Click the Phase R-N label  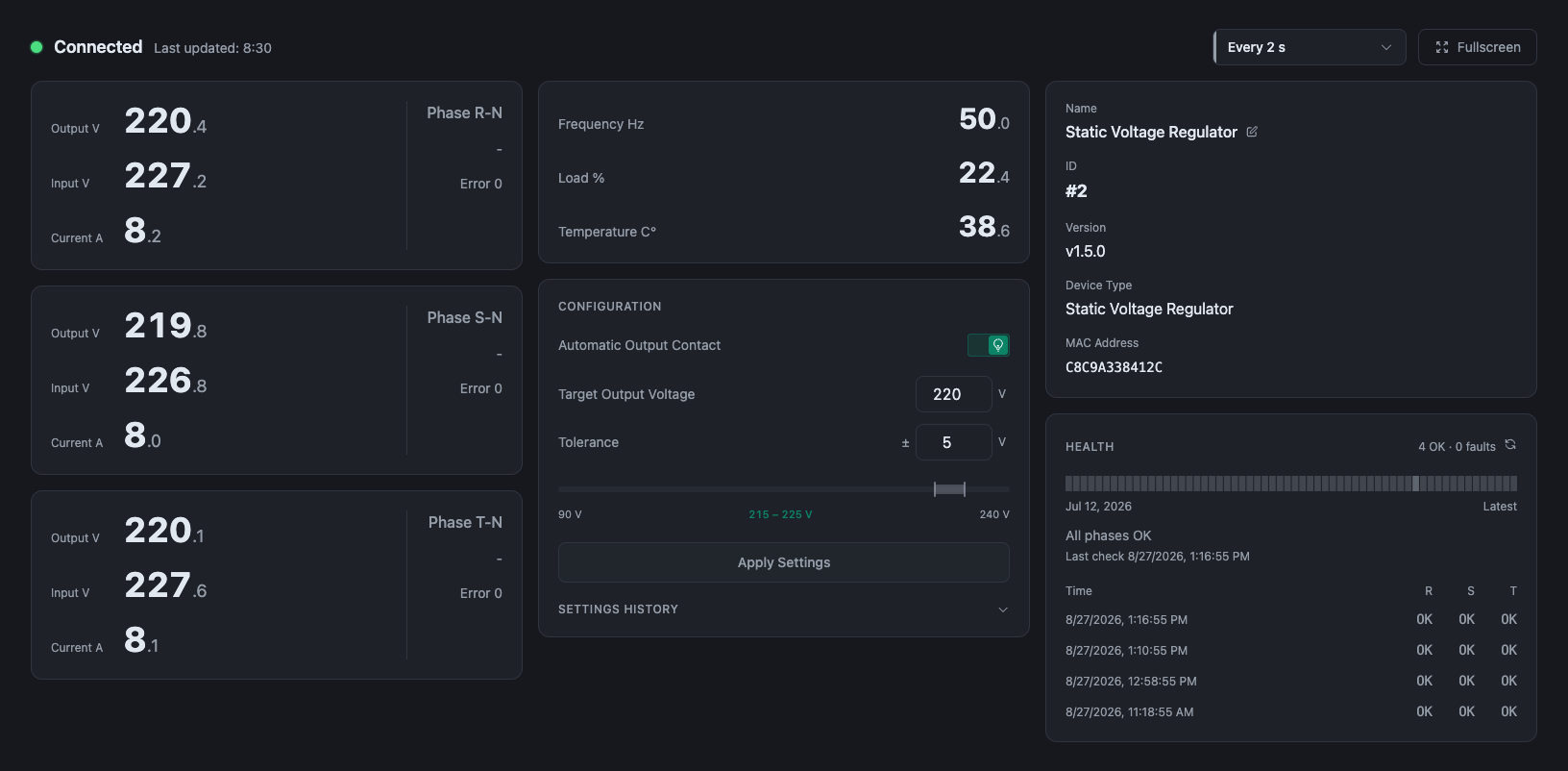[x=464, y=112]
